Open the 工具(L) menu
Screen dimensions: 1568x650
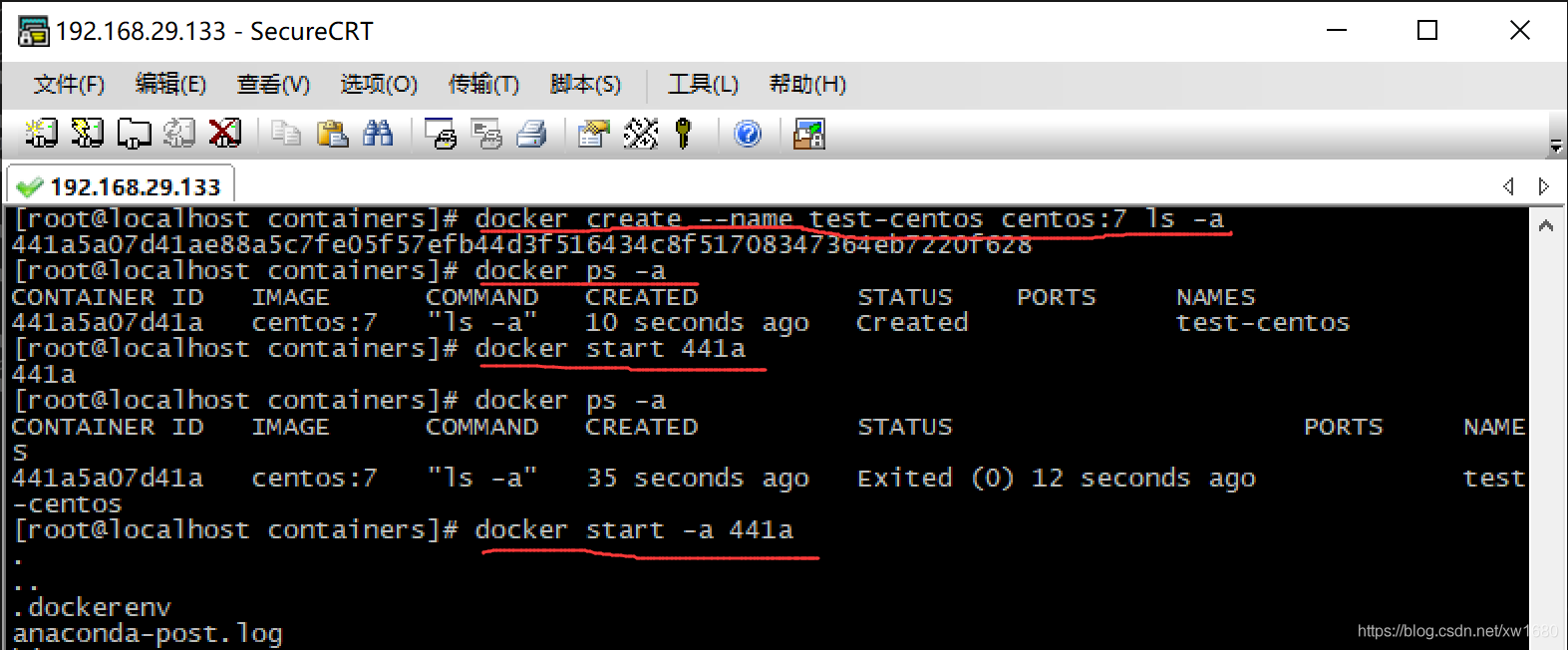point(703,85)
